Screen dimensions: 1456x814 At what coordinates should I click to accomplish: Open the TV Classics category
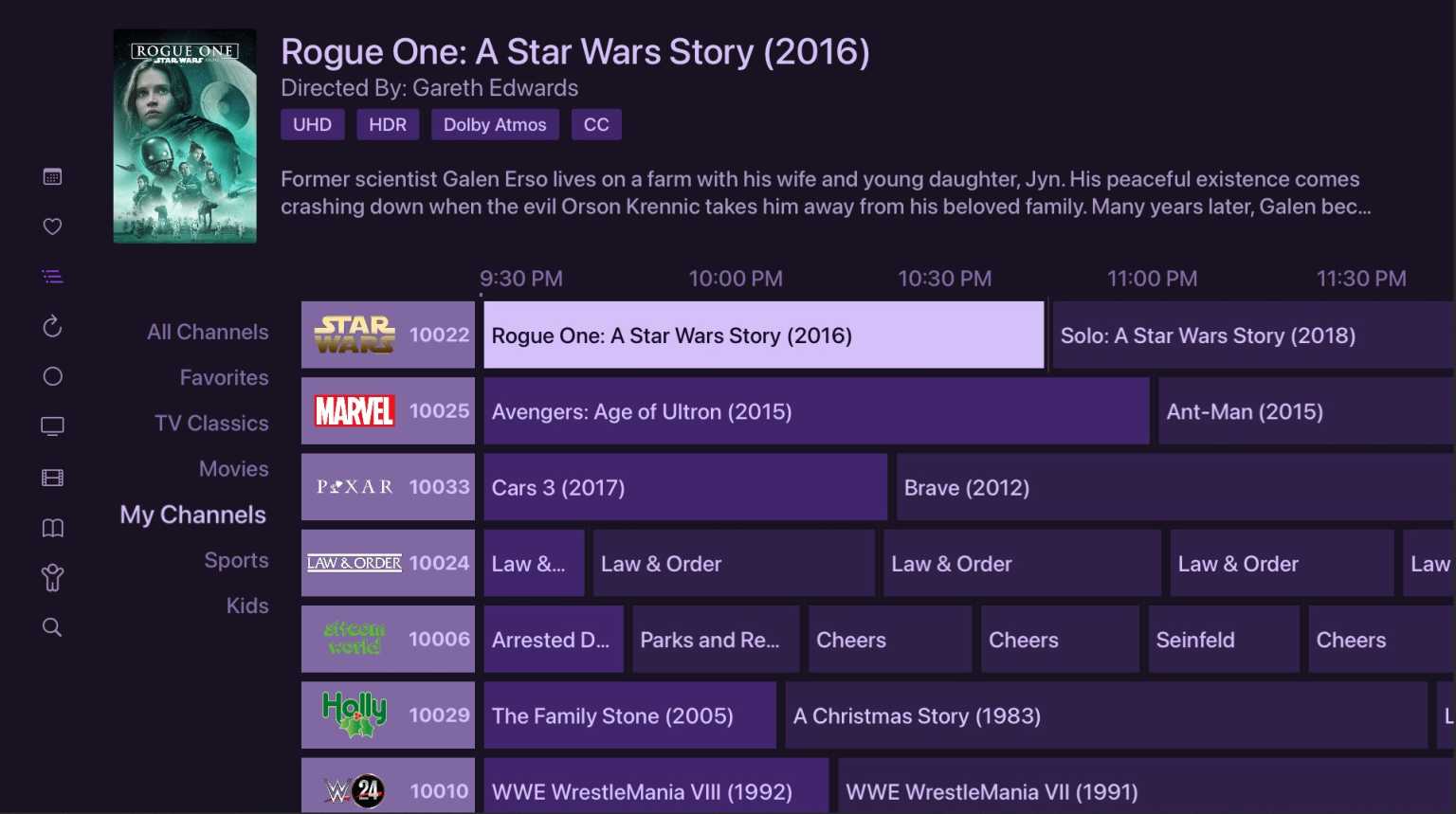[x=210, y=423]
